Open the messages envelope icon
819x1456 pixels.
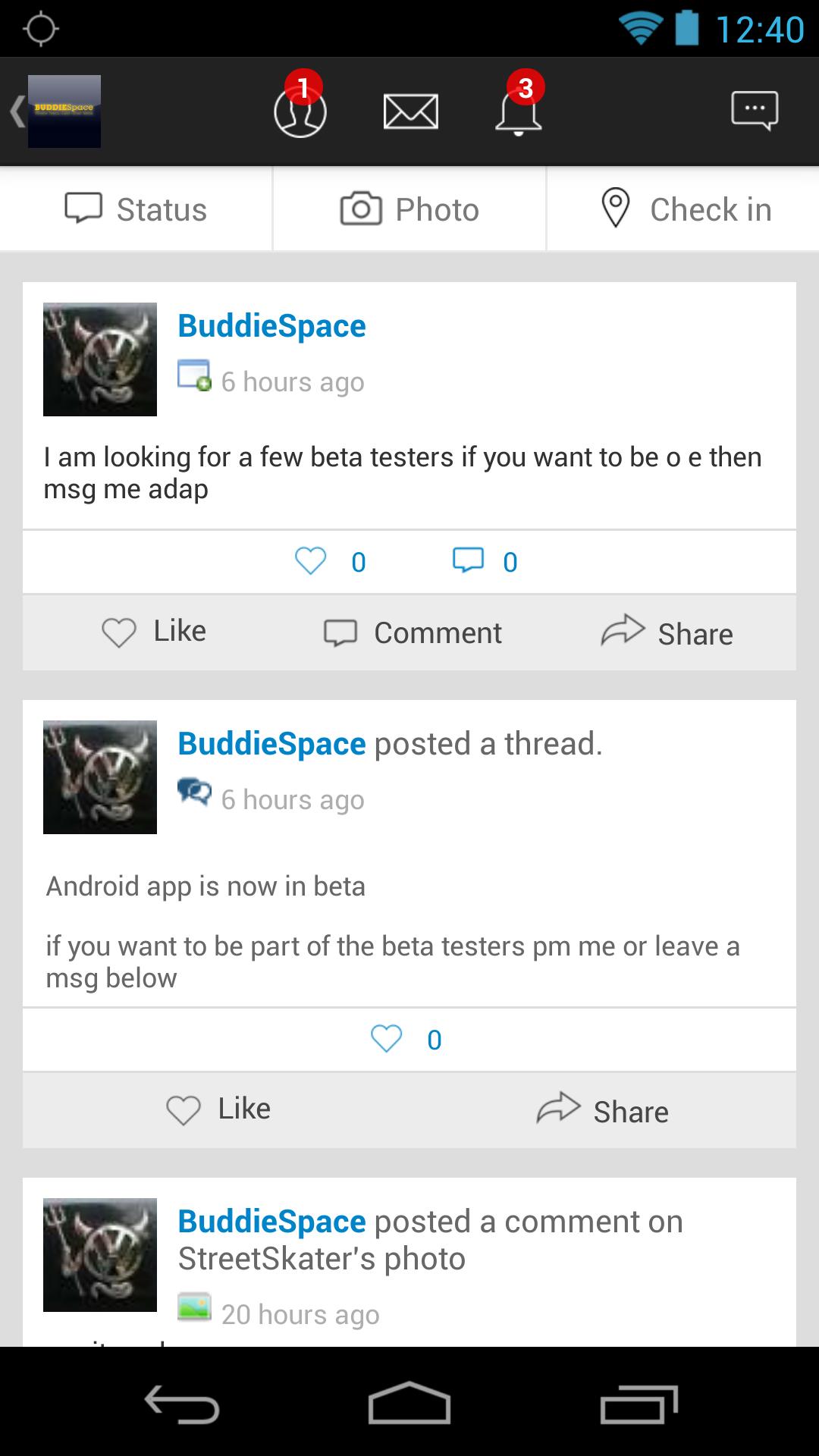[410, 112]
